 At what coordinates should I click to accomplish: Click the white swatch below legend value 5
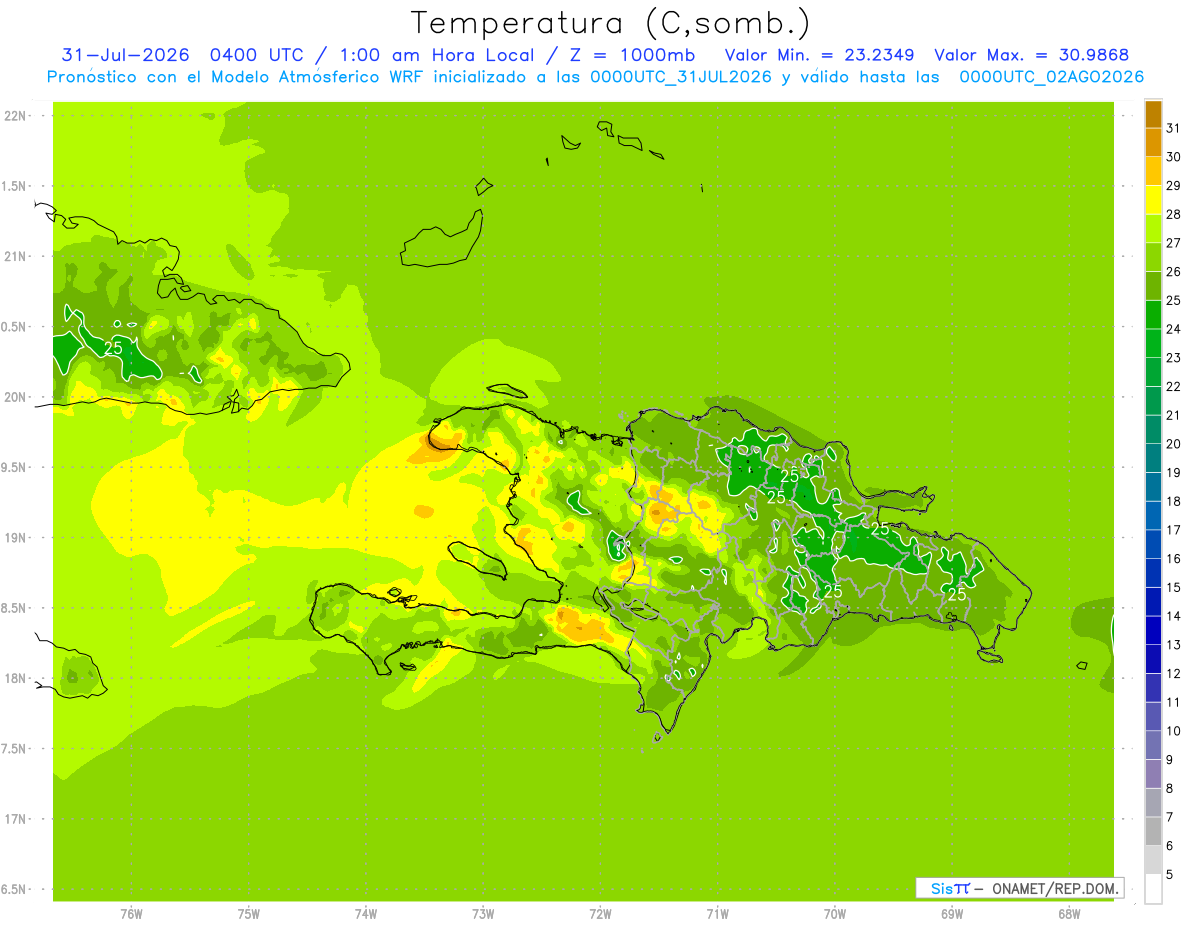(x=1153, y=889)
